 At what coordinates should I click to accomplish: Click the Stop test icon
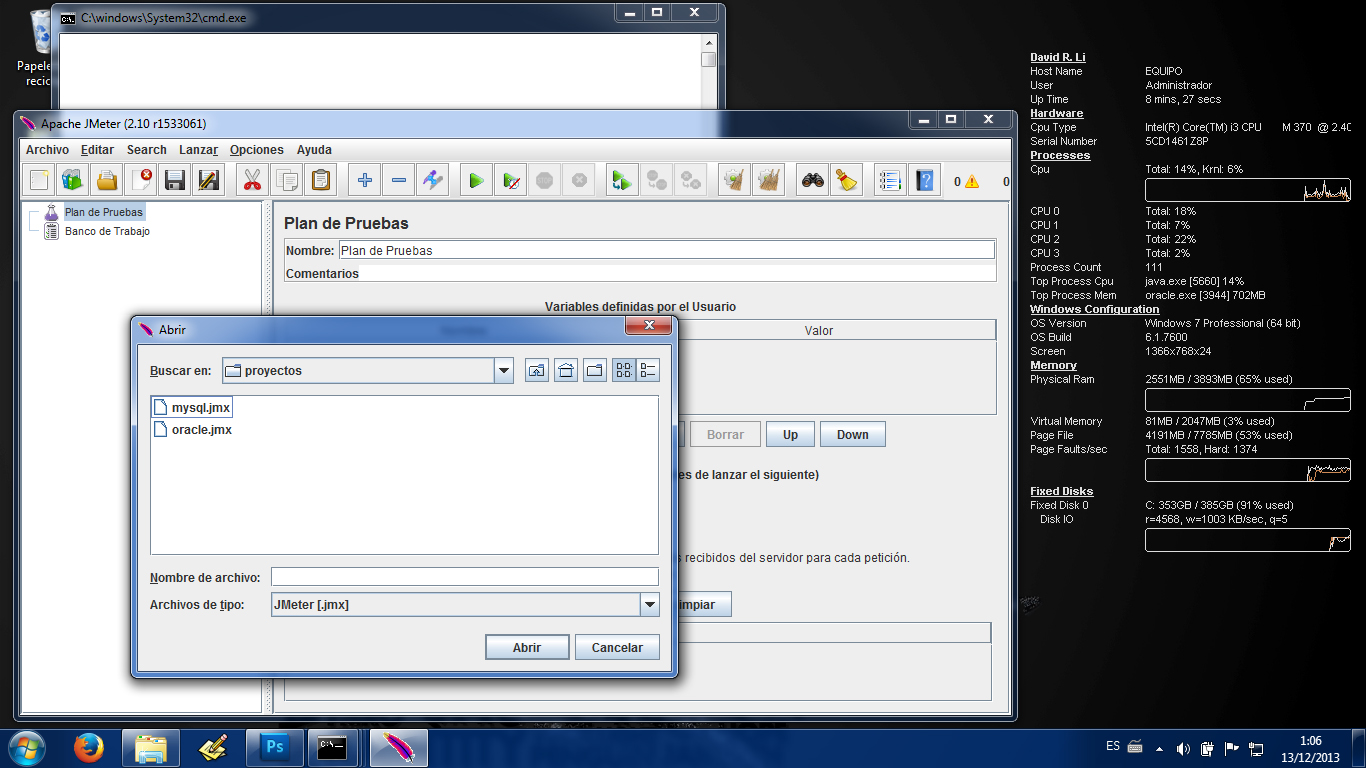tap(544, 181)
